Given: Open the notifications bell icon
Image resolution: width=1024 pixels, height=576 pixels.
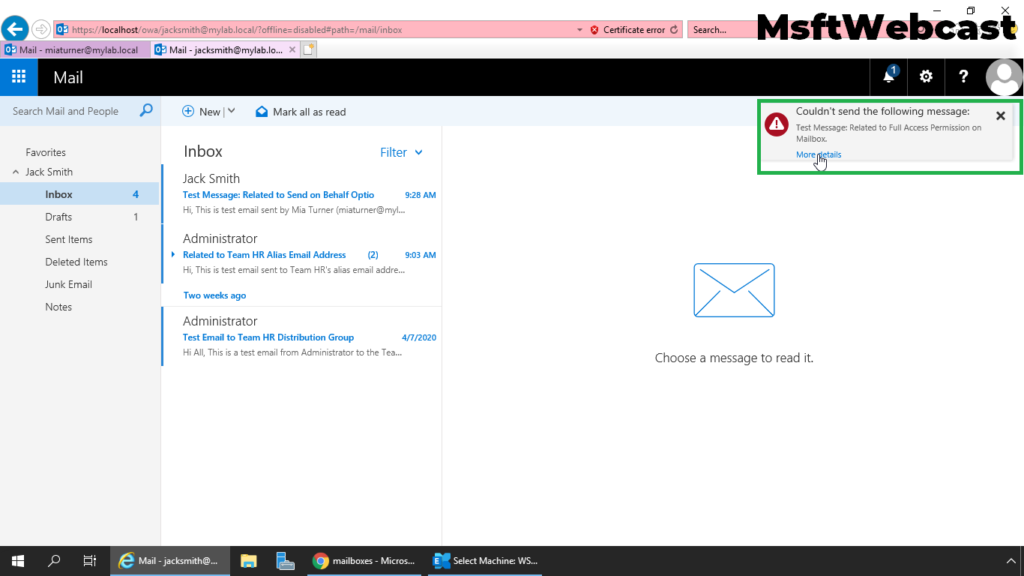Looking at the screenshot, I should 889,76.
